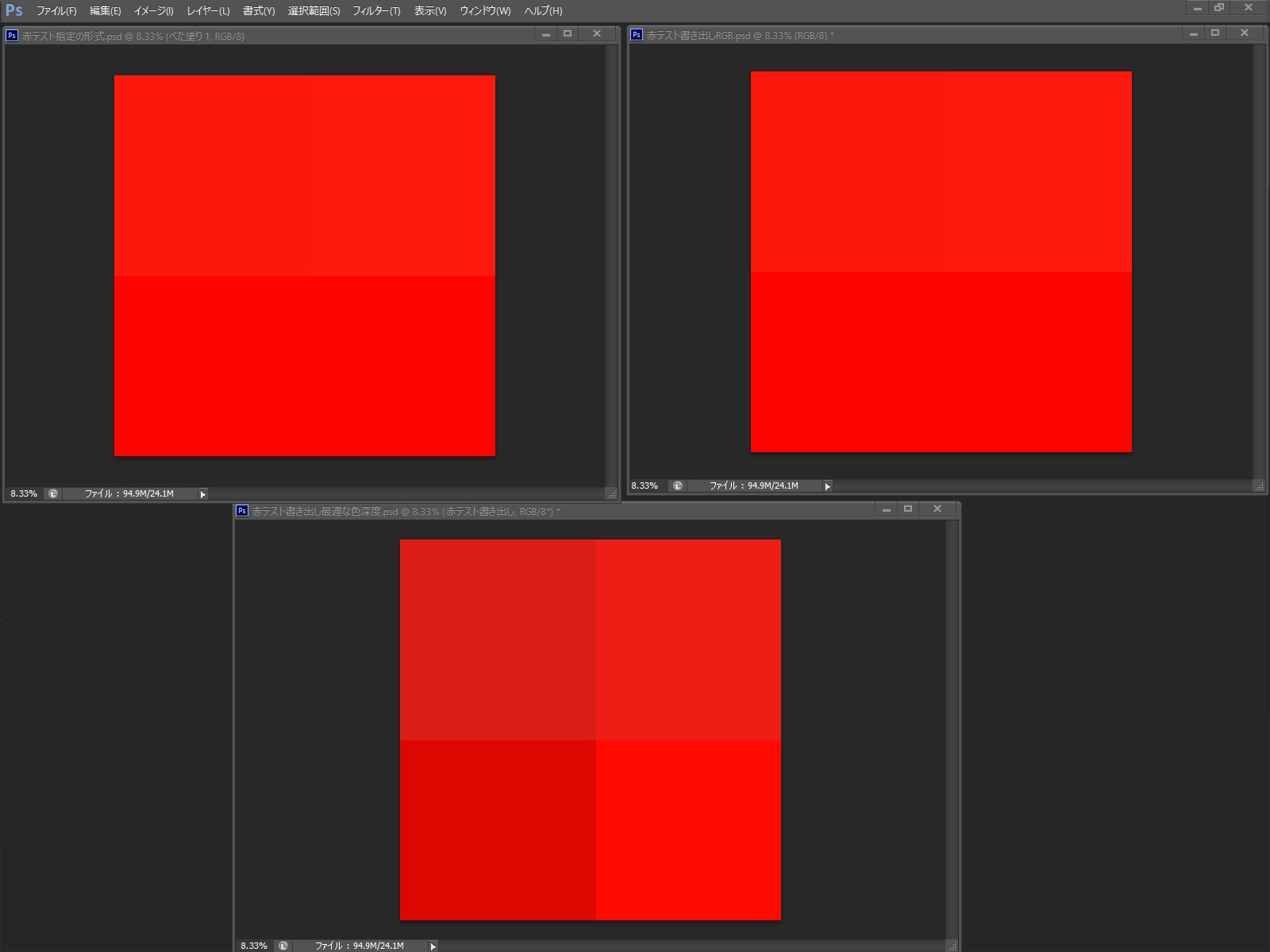This screenshot has width=1270, height=952.
Task: Click bottom-left dark red quadrant in 最適な色深度 canvas
Action: (x=498, y=830)
